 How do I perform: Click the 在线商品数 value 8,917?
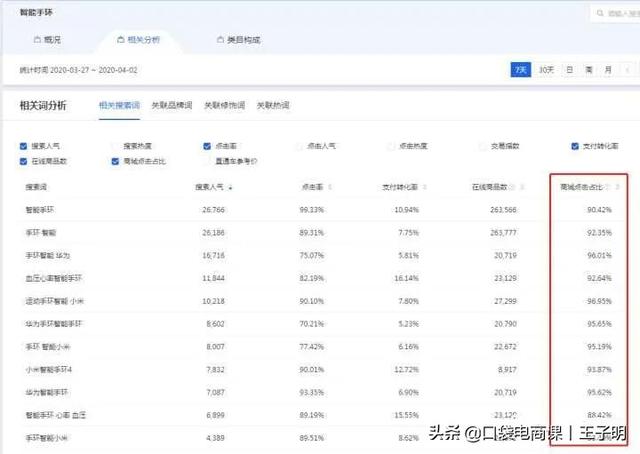tap(507, 369)
